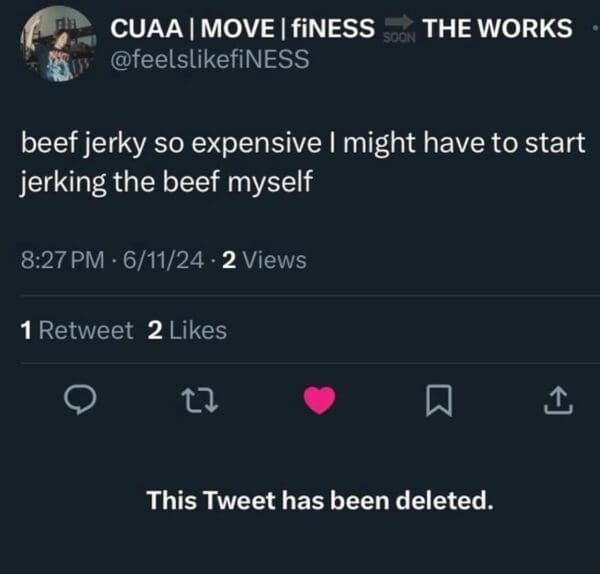Open the user's profile picture
The image size is (600, 574).
tap(57, 43)
